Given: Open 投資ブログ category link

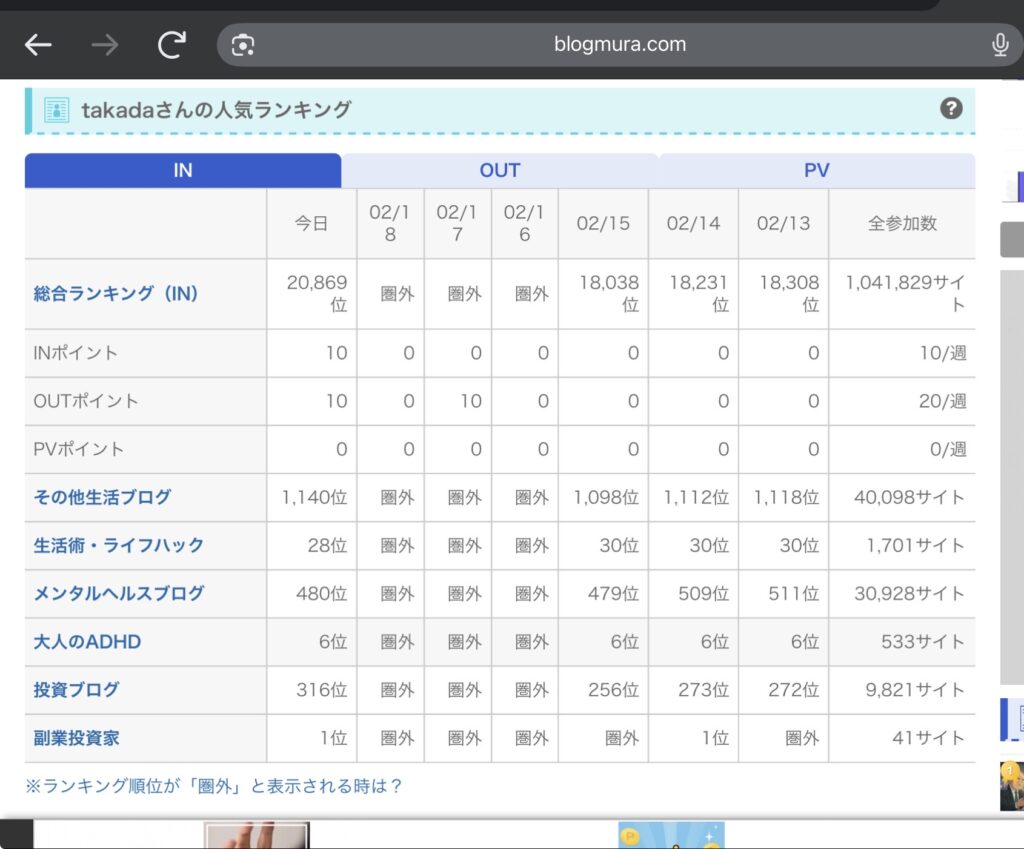Looking at the screenshot, I should (76, 690).
